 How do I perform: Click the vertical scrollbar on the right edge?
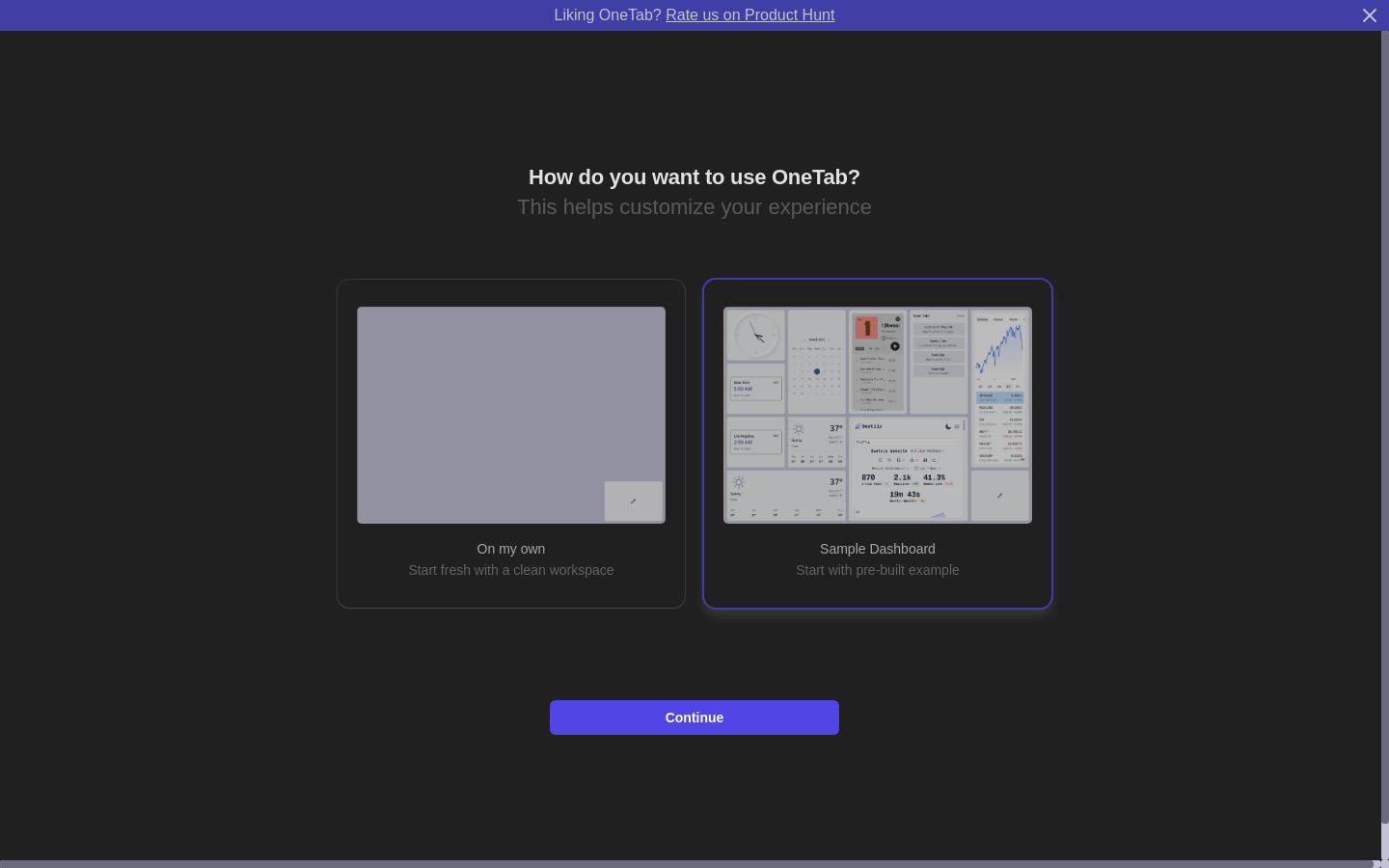click(1385, 426)
